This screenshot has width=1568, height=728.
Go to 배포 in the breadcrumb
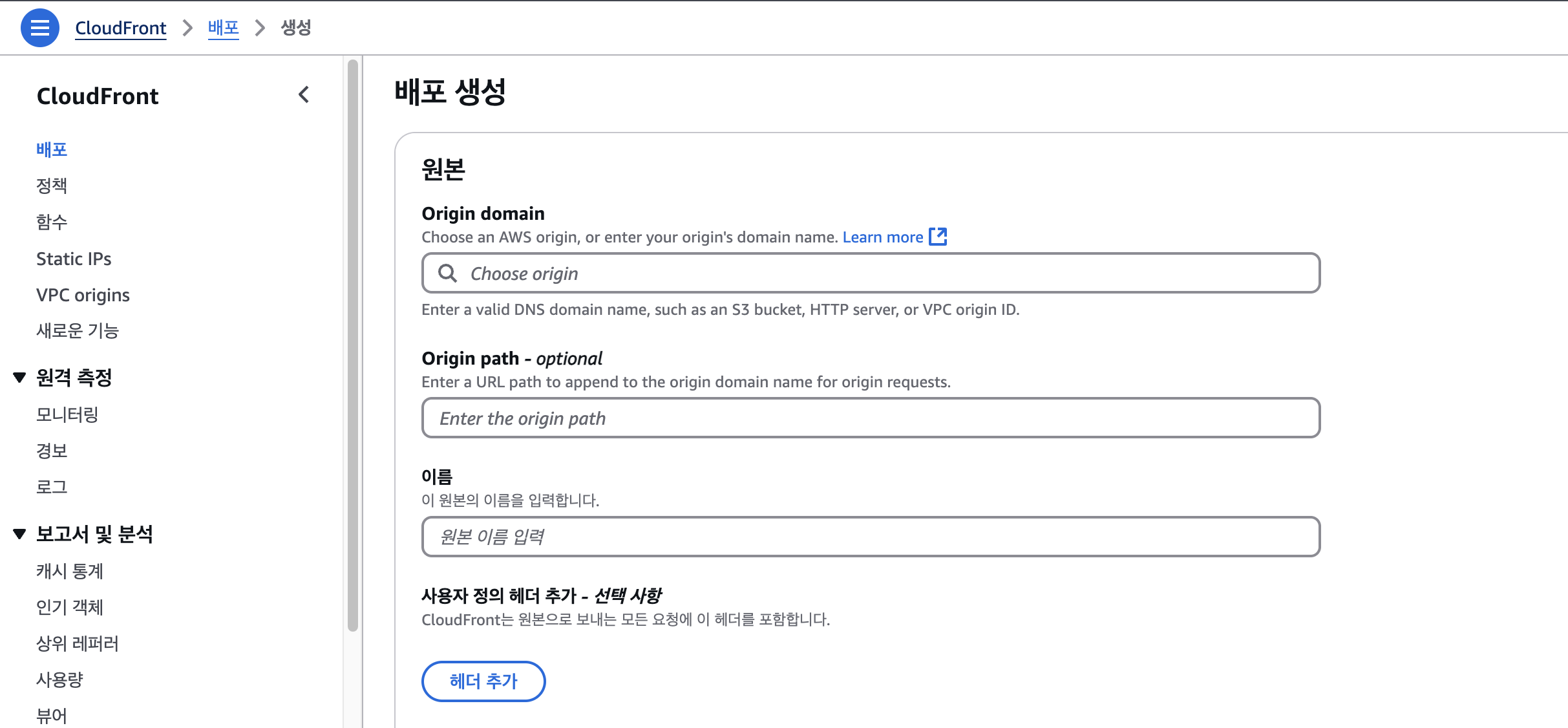(x=224, y=28)
